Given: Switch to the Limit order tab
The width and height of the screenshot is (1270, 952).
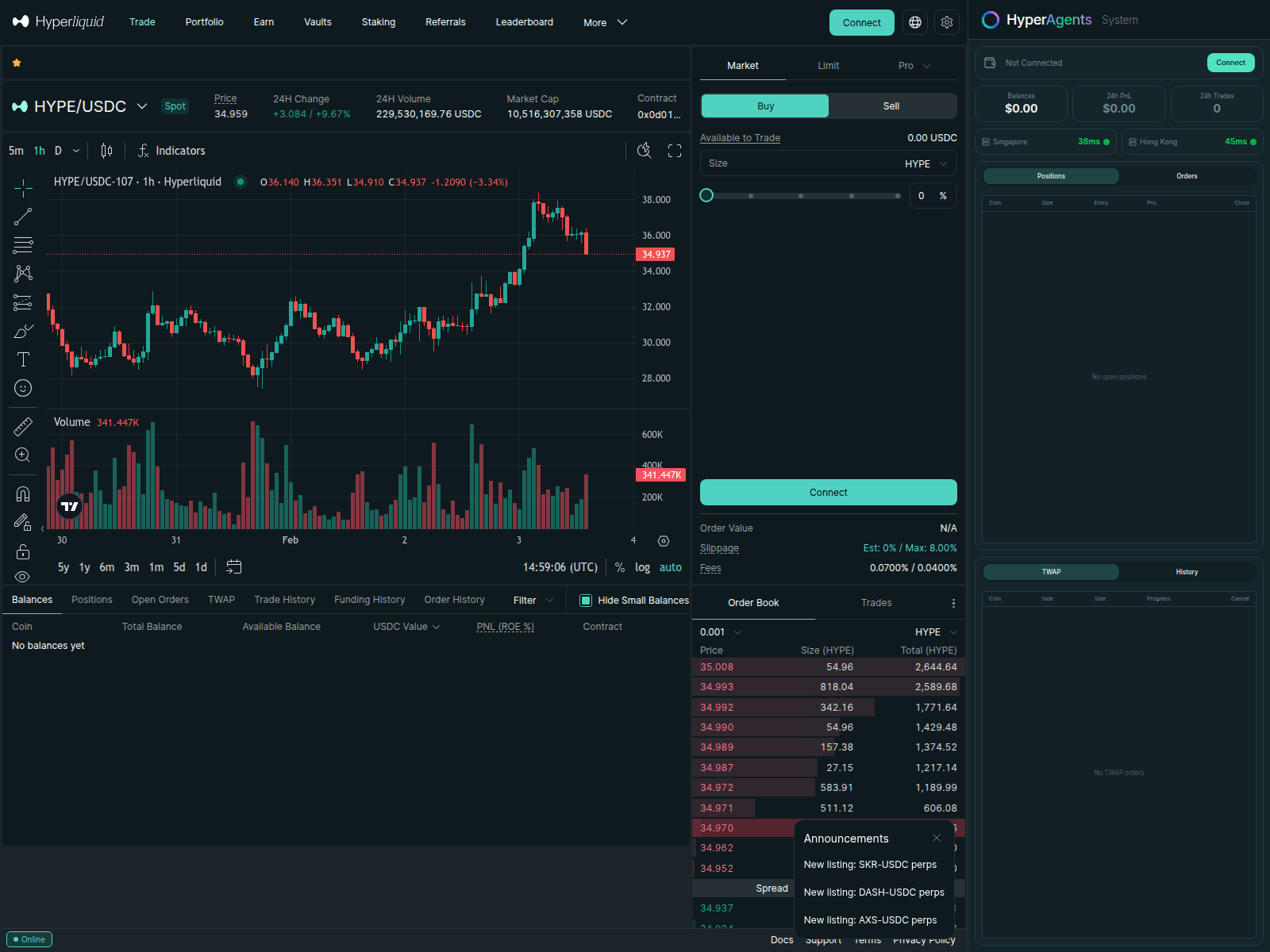Looking at the screenshot, I should click(828, 66).
